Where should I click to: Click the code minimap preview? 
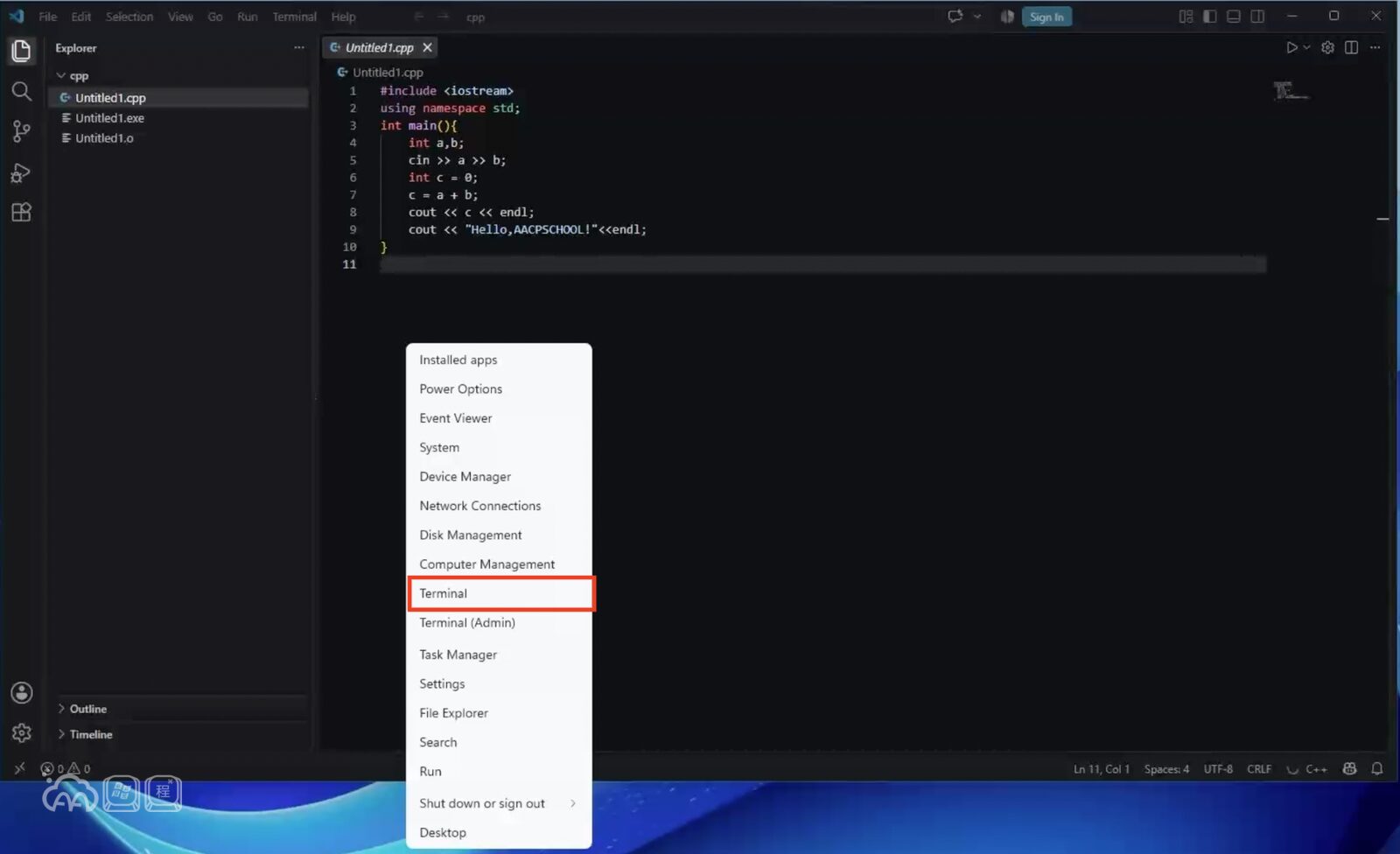pos(1291,90)
